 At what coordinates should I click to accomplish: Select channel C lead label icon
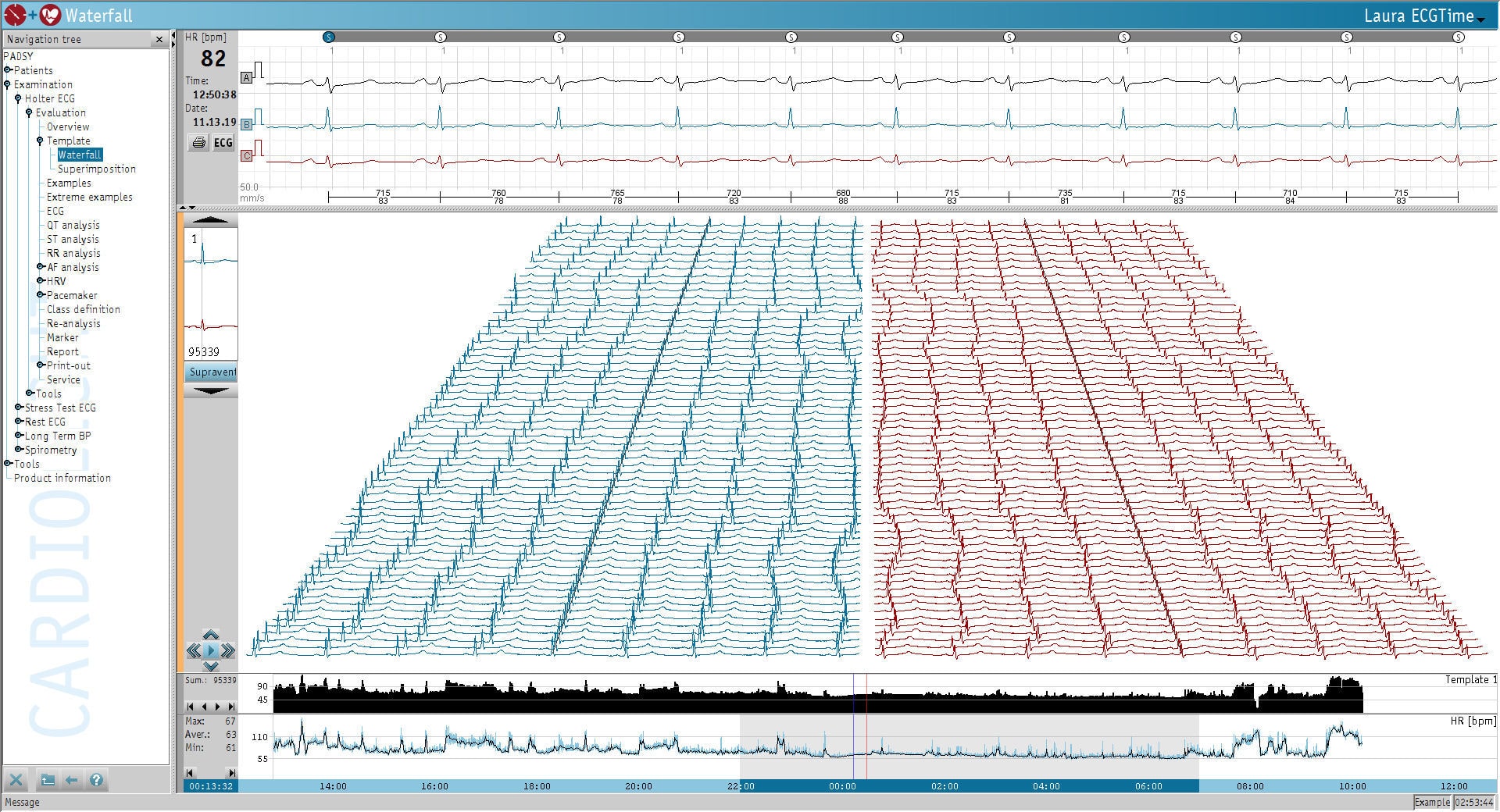coord(247,155)
